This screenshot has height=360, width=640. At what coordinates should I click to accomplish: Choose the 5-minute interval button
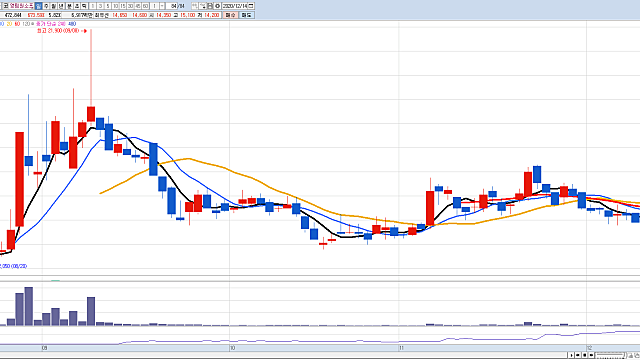tap(108, 6)
